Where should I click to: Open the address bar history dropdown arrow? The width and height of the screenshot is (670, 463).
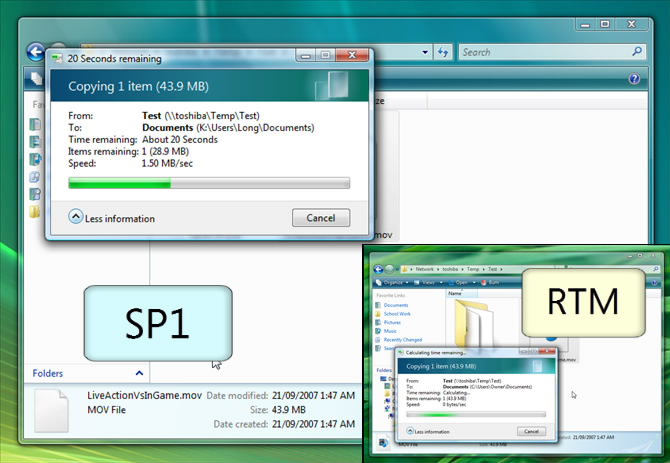pyautogui.click(x=425, y=53)
